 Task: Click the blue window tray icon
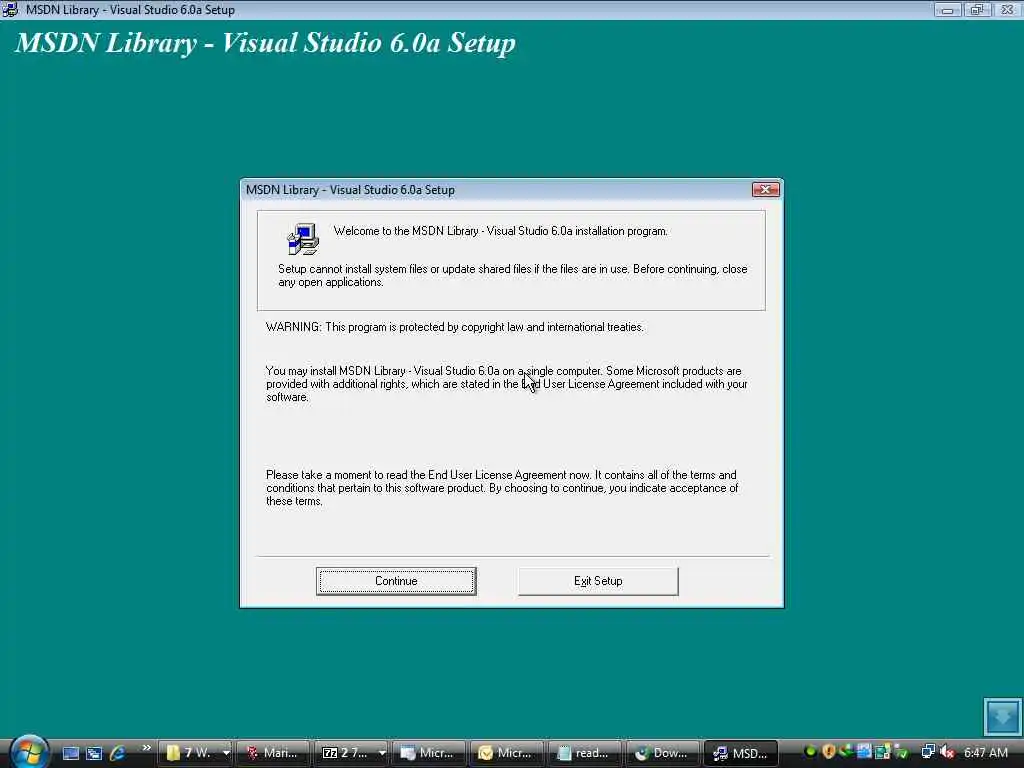[x=864, y=752]
